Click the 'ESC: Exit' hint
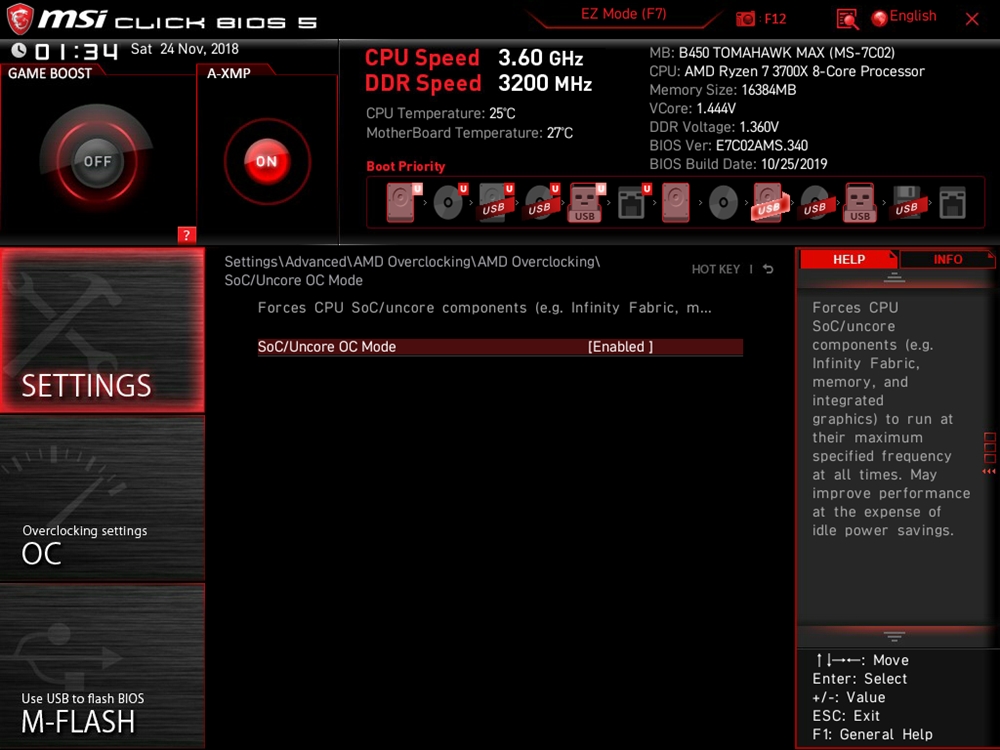The height and width of the screenshot is (750, 1000). click(846, 716)
